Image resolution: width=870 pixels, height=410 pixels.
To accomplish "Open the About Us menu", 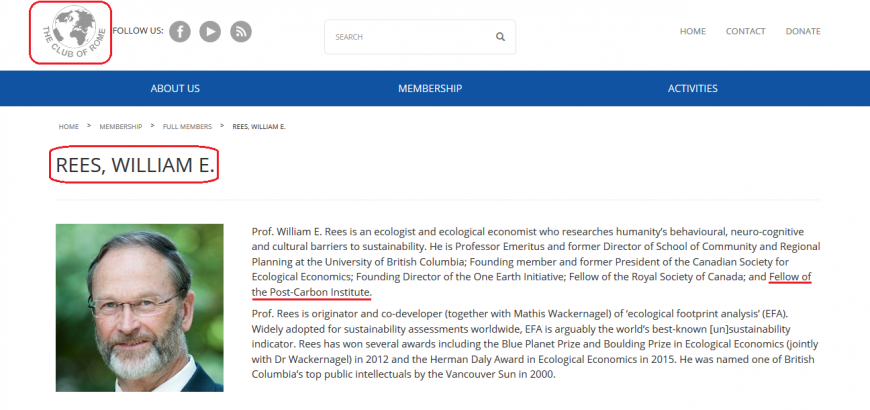I will point(175,88).
